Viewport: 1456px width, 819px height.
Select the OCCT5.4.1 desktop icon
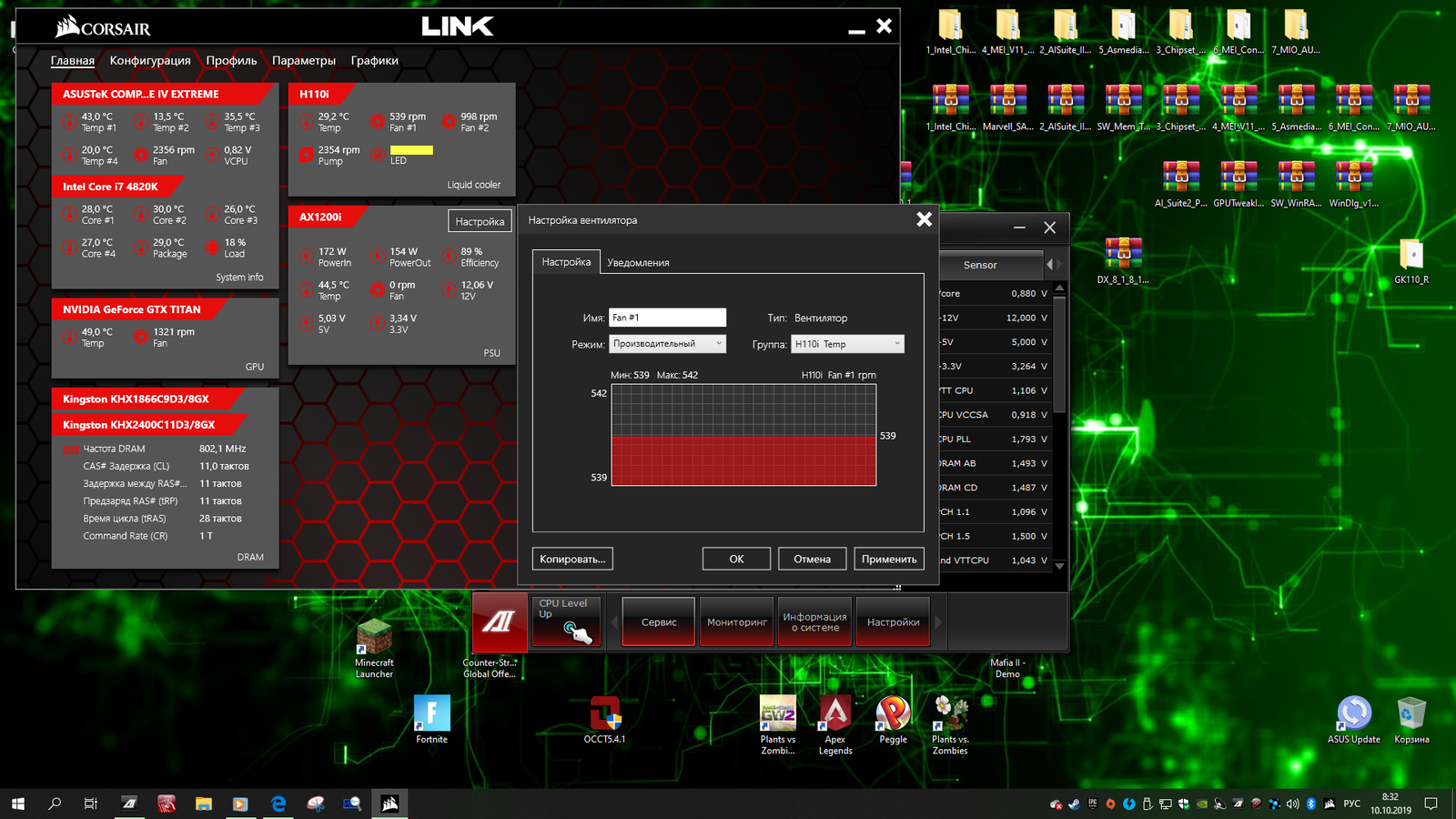pos(604,720)
